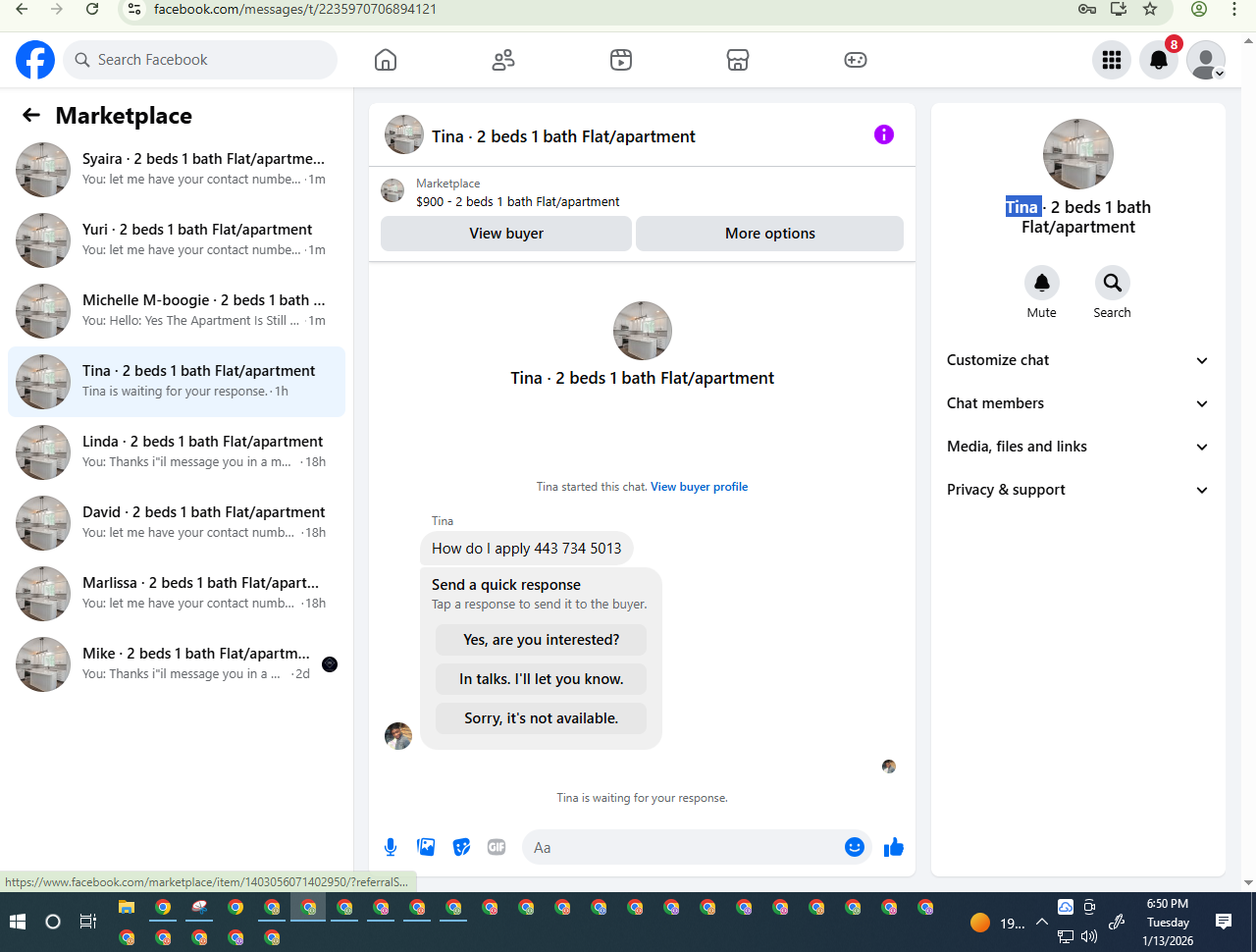Open Yuri conversation in Marketplace list

(177, 240)
